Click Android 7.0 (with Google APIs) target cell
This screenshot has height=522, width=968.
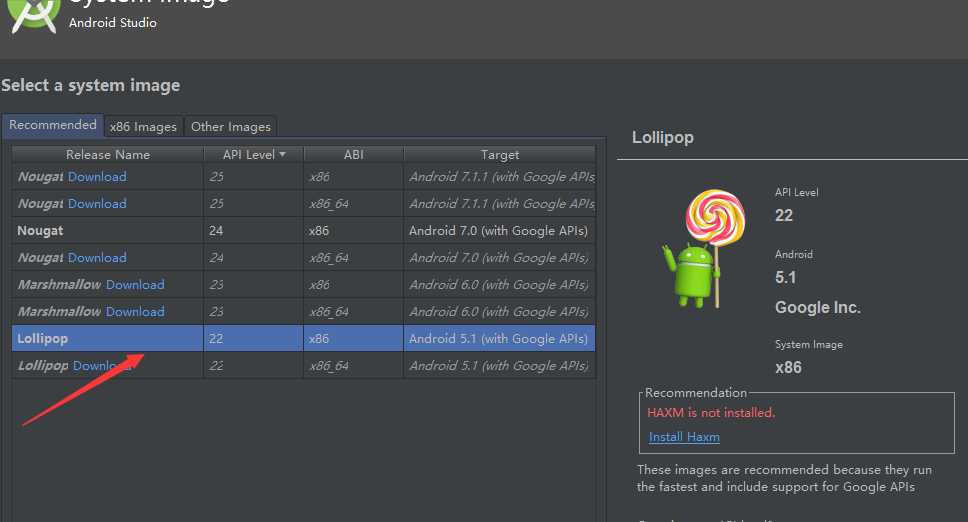pos(498,231)
